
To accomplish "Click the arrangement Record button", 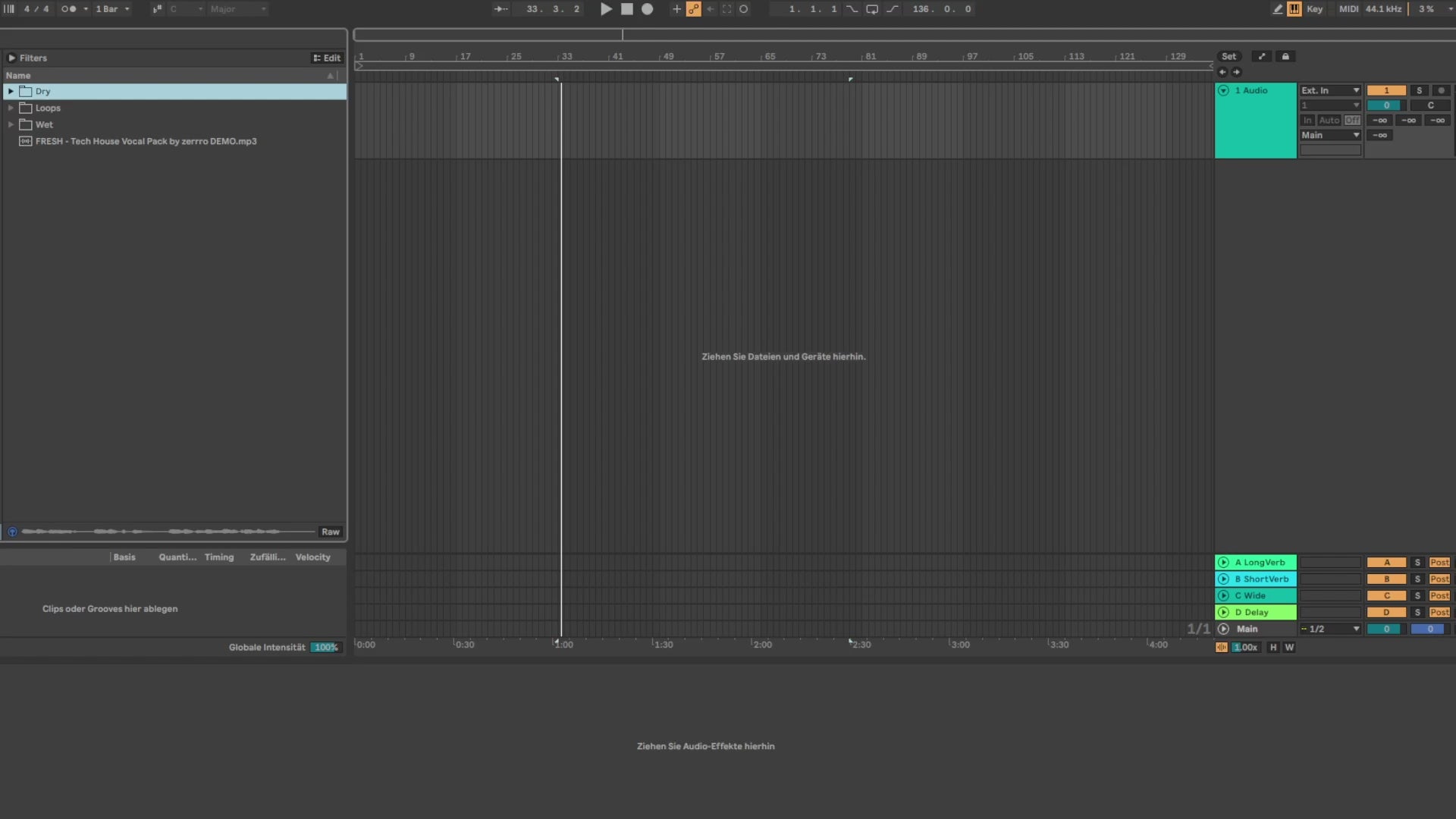I will [647, 9].
